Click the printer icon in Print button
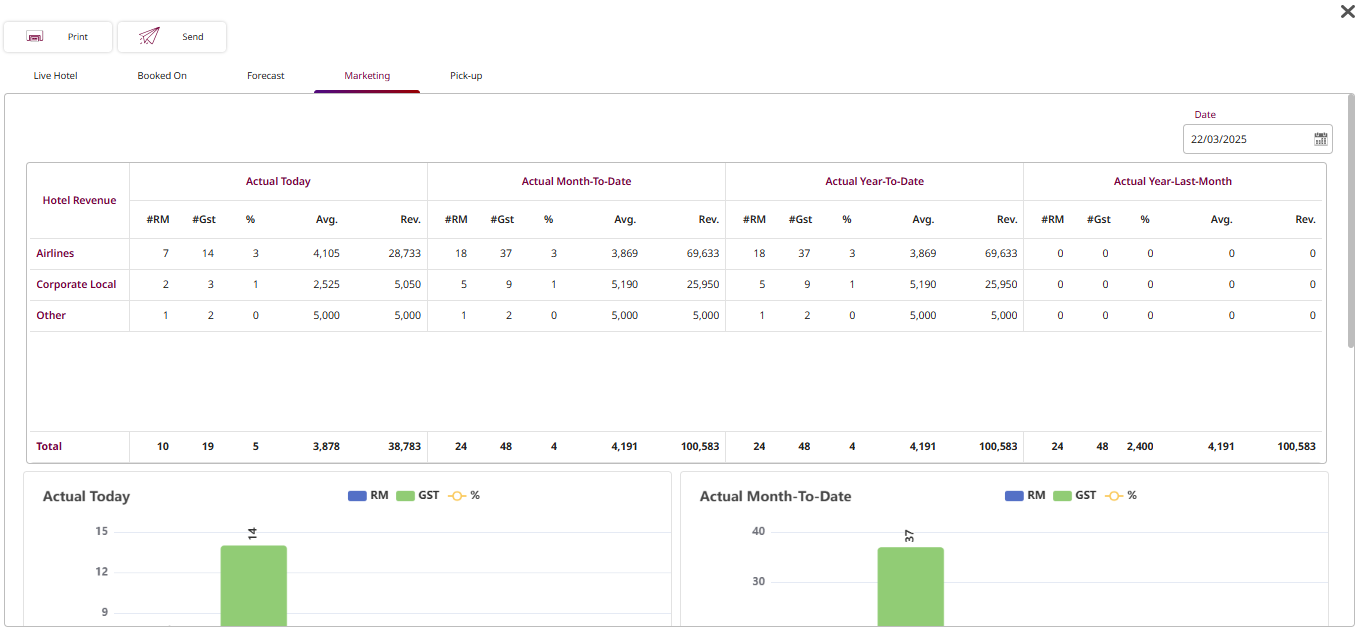The height and width of the screenshot is (633, 1359). click(35, 37)
